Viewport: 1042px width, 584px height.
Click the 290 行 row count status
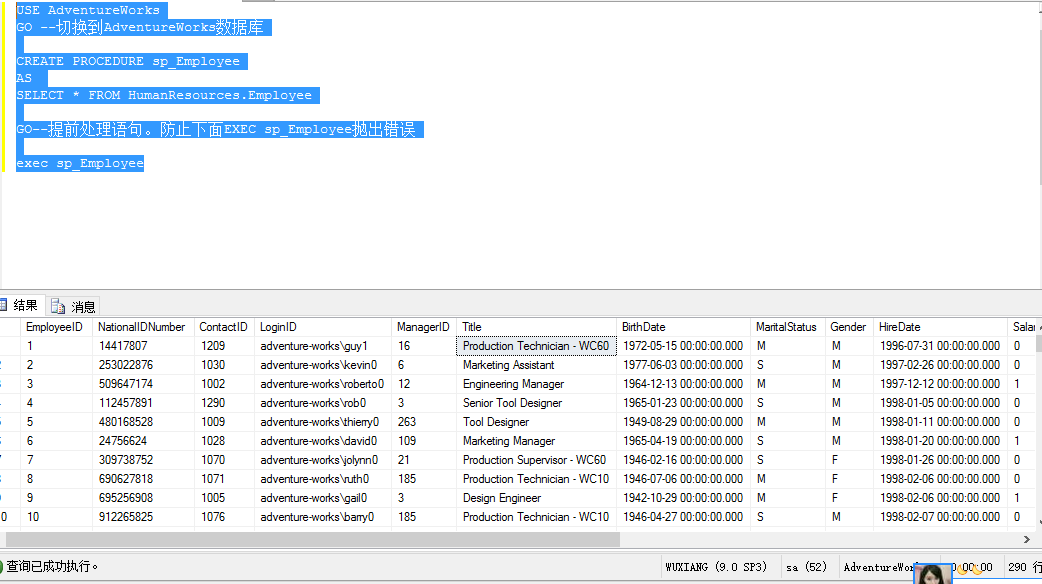(1024, 567)
